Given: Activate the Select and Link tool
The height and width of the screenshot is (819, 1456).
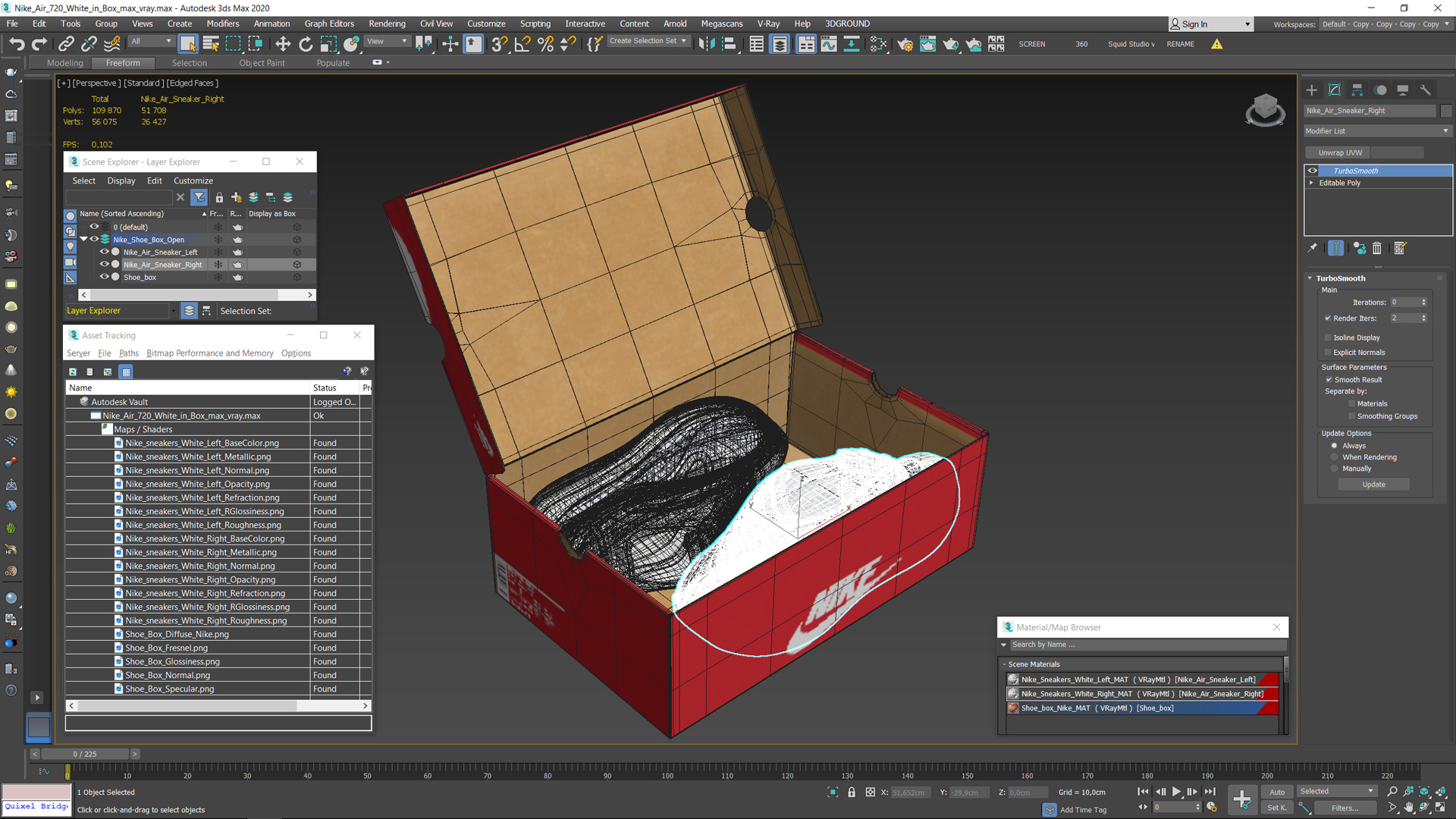Looking at the screenshot, I should (x=66, y=44).
